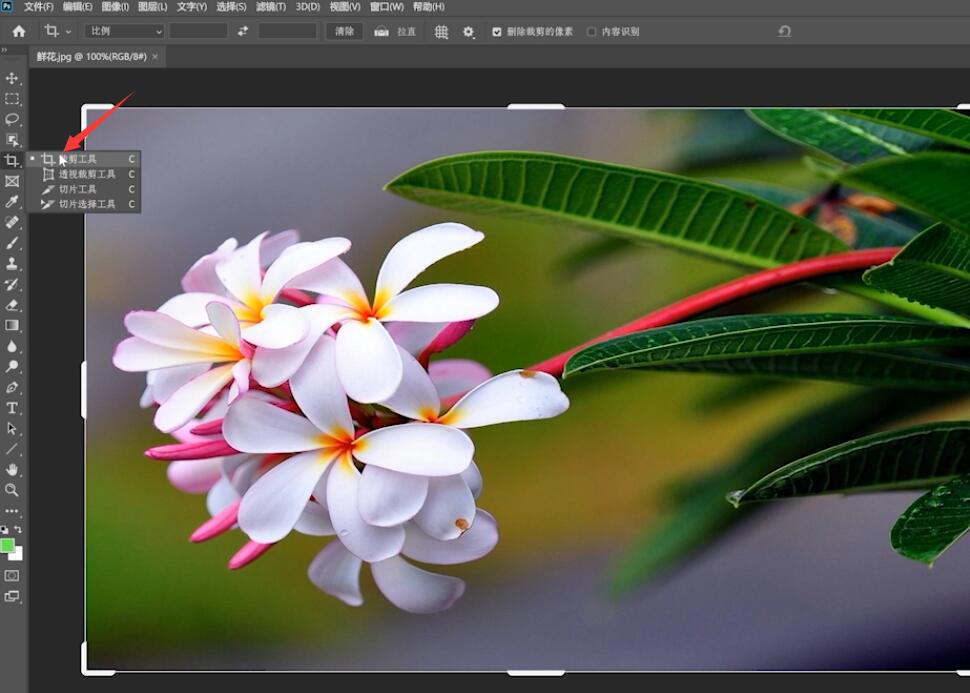The height and width of the screenshot is (693, 970).
Task: Select the Blur tool
Action: tap(12, 346)
